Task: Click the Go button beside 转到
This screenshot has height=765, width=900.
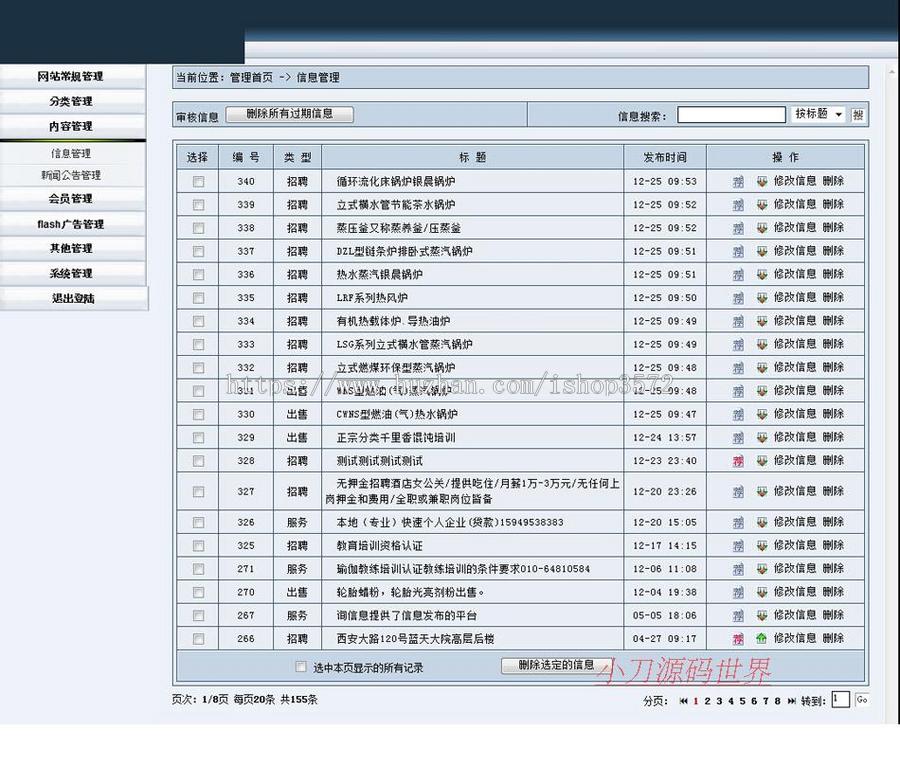Action: [862, 701]
